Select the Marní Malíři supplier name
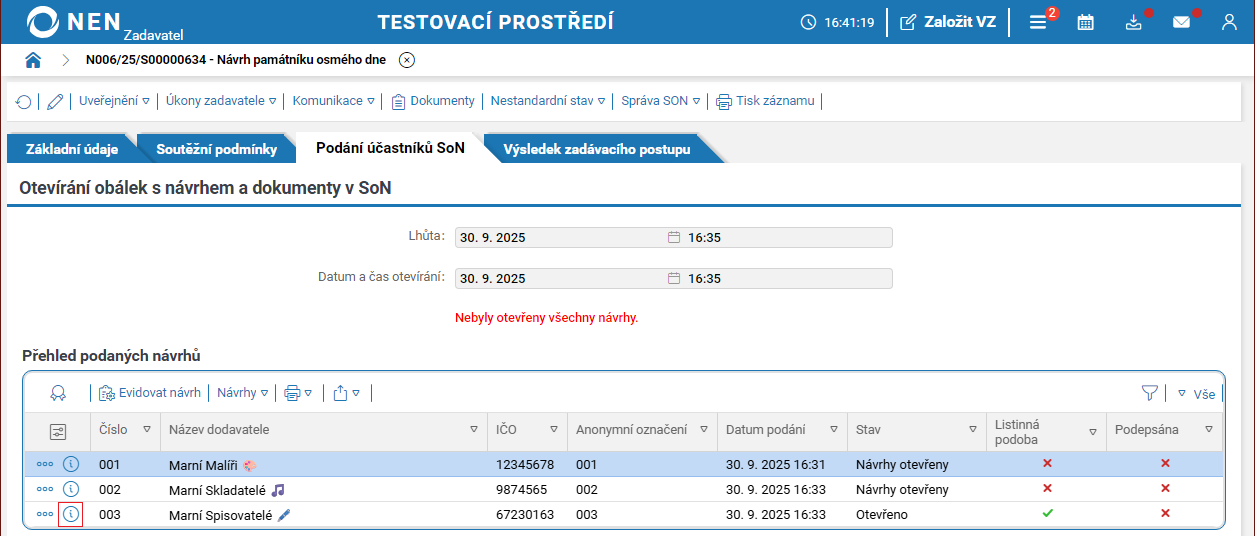The image size is (1255, 536). [x=203, y=465]
